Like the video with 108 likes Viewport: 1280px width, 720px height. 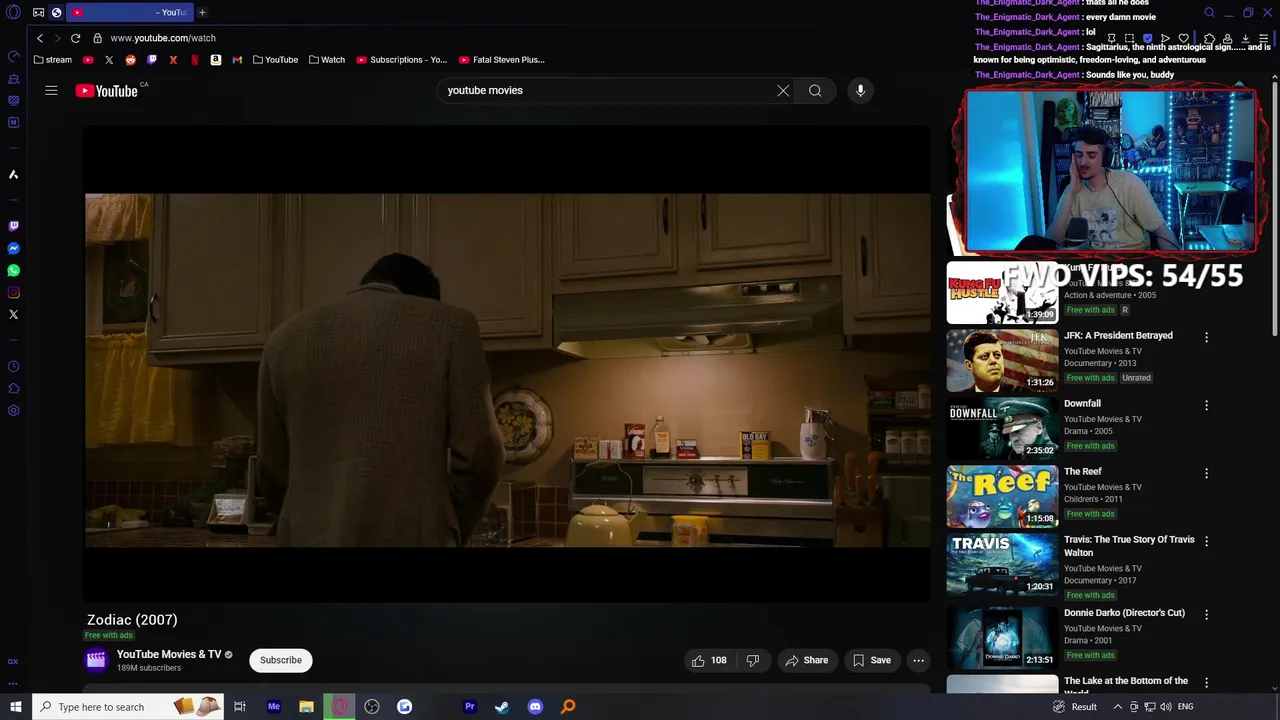[x=709, y=660]
